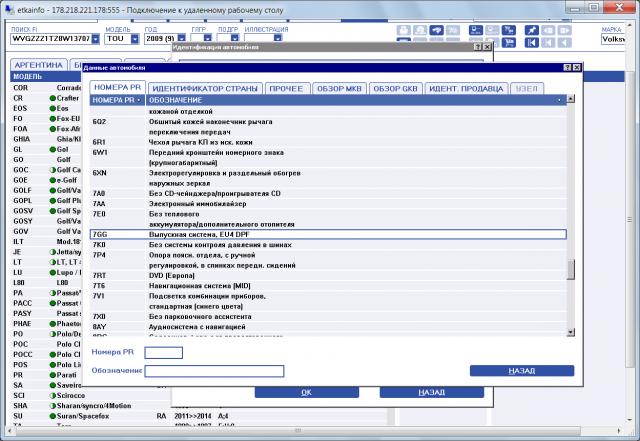Viewport: 640px width, 441px height.
Task: Click the etkainfo window title bar icon
Action: point(9,9)
